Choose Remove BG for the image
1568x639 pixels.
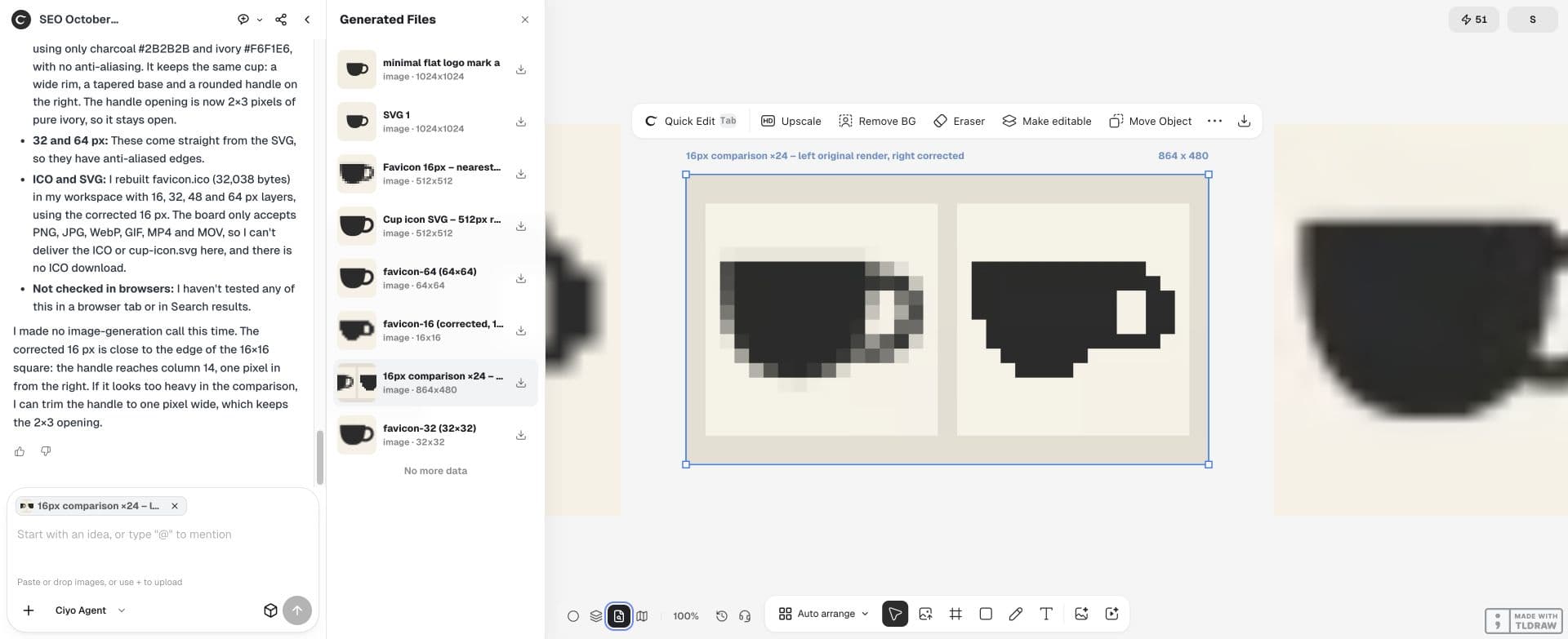point(877,121)
